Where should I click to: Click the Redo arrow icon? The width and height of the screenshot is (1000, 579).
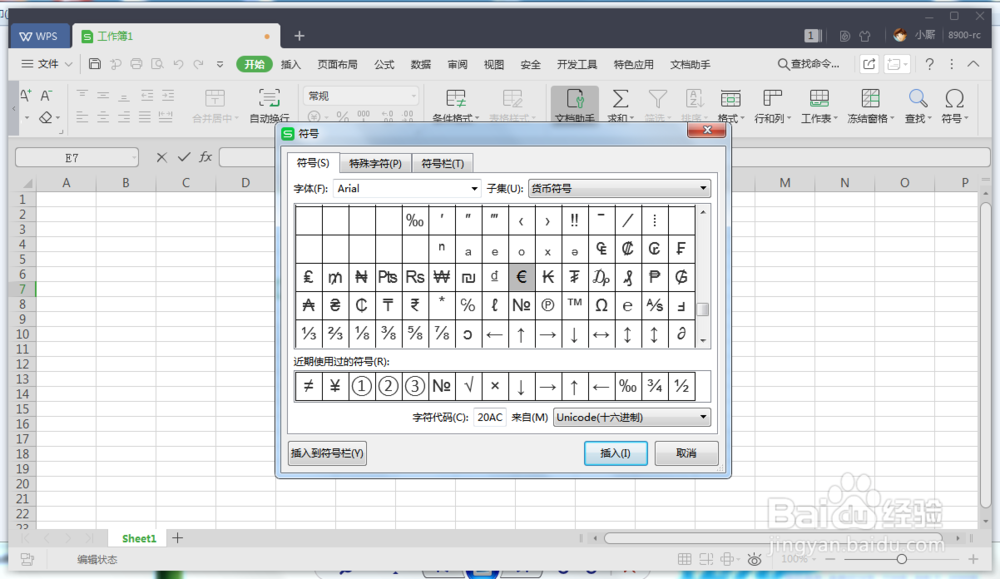(x=198, y=64)
